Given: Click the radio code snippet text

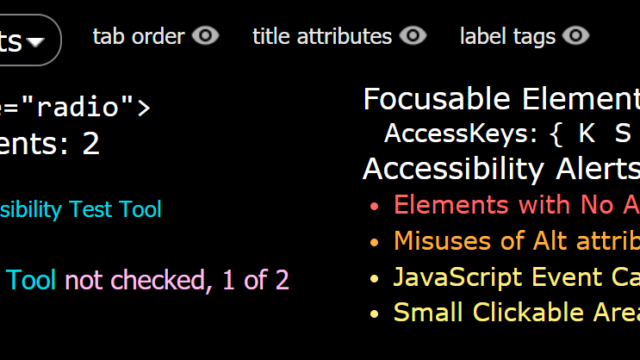Looking at the screenshot, I should click(75, 107).
